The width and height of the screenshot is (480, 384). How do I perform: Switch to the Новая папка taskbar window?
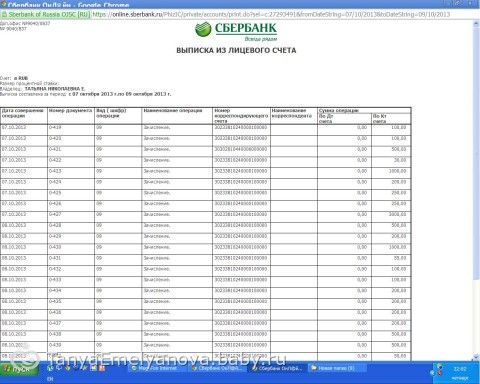tap(336, 368)
